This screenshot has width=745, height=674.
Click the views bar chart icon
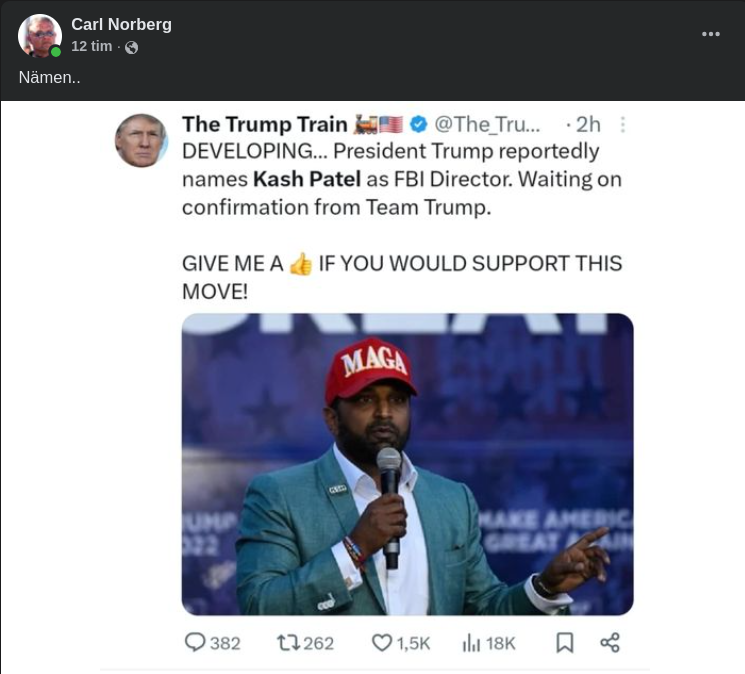(x=471, y=642)
